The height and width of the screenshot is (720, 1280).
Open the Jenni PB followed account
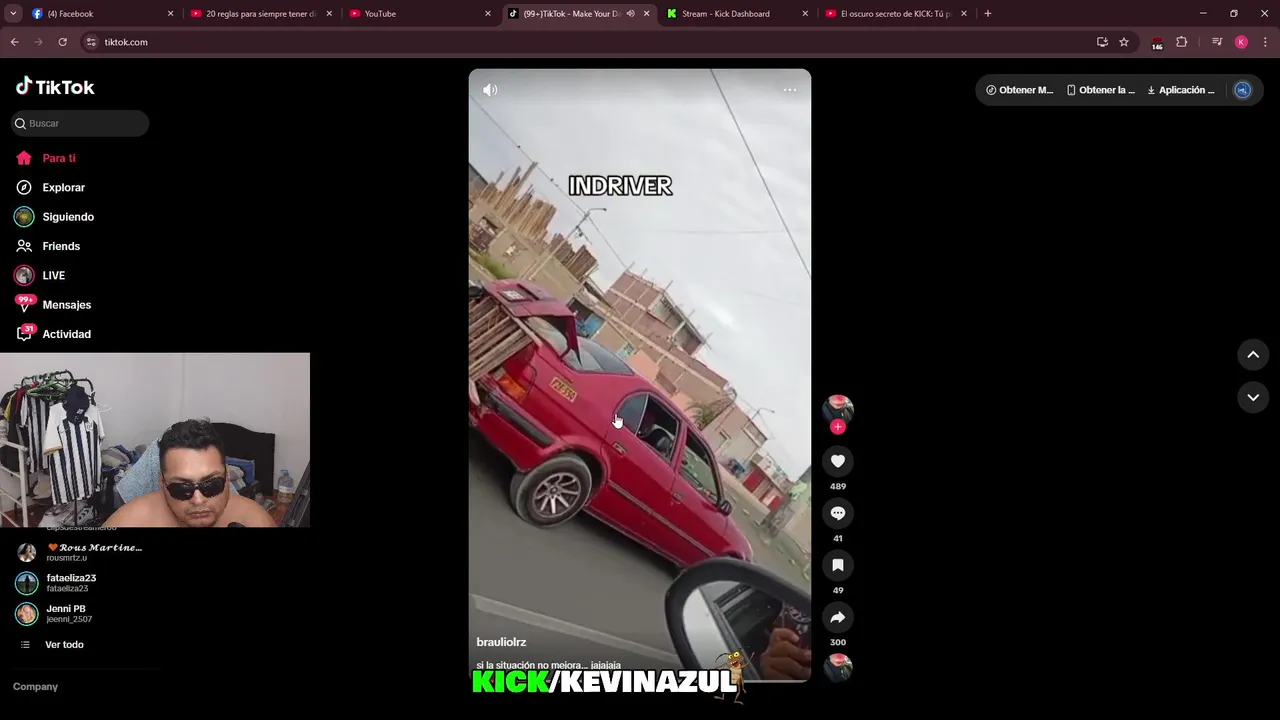pos(54,614)
